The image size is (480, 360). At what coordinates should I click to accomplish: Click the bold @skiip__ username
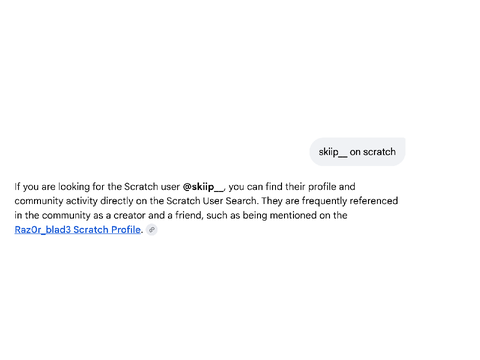coord(203,187)
